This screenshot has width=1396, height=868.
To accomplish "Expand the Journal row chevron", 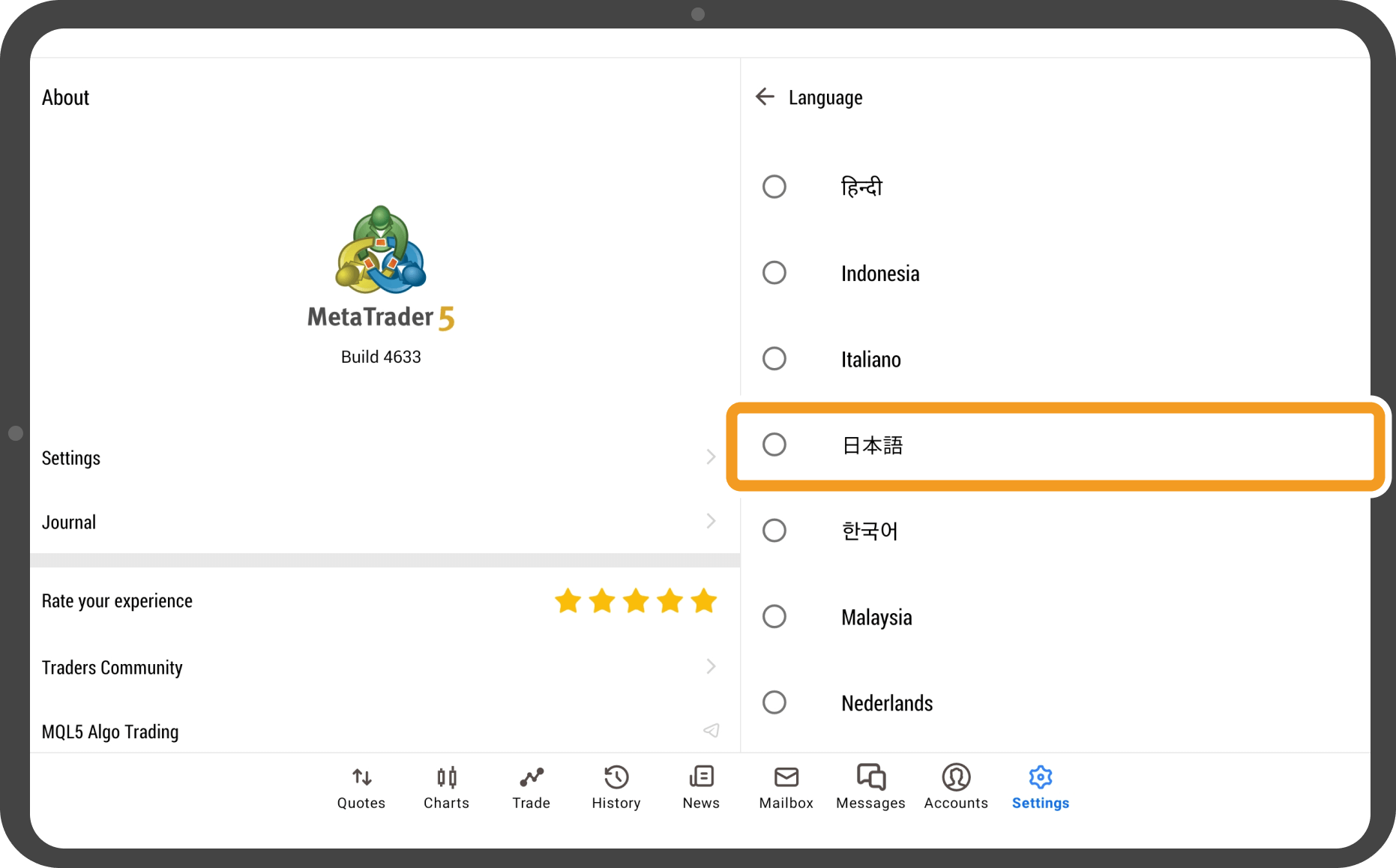I will pos(711,522).
